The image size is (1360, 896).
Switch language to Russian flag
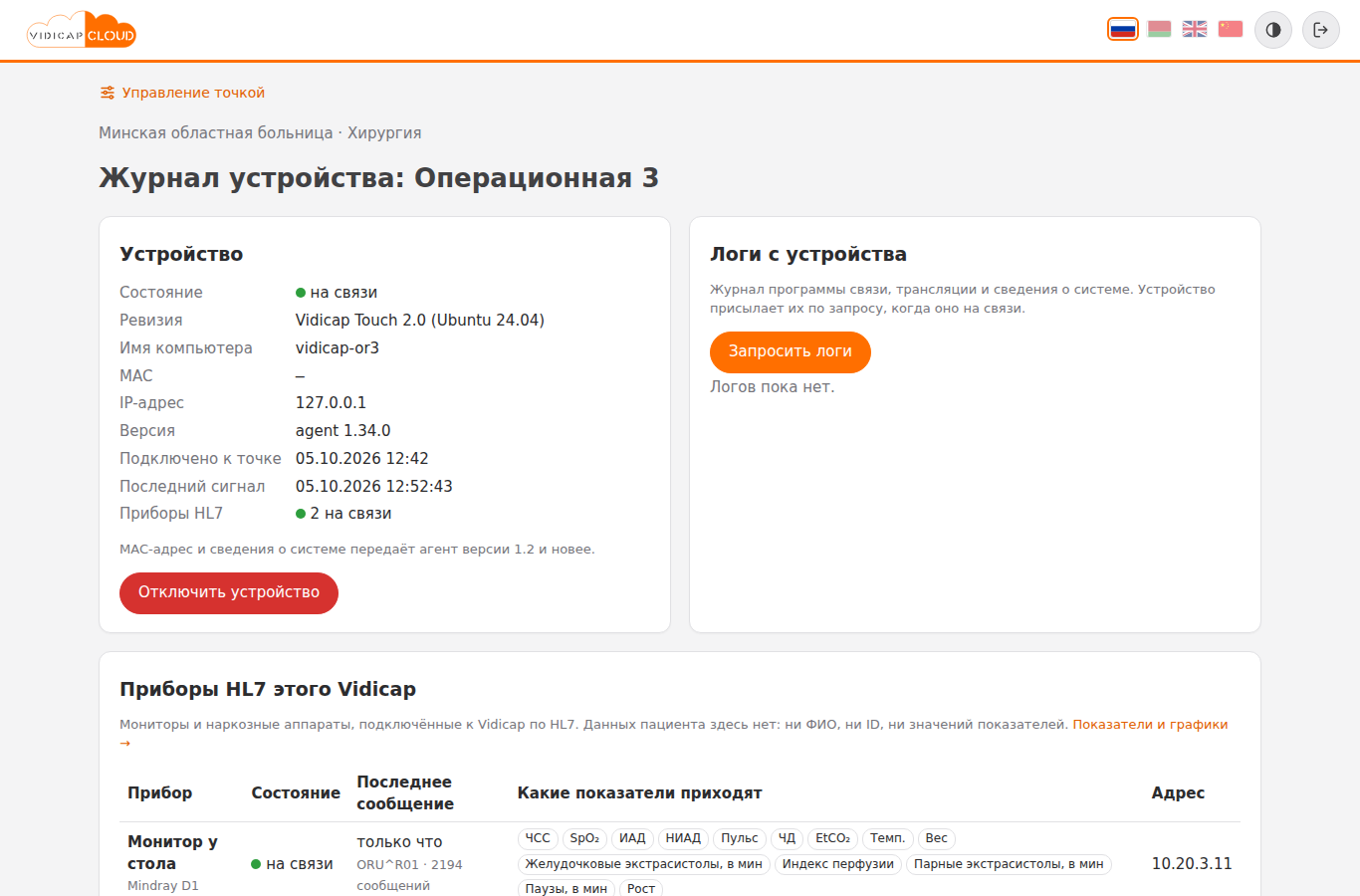1123,29
